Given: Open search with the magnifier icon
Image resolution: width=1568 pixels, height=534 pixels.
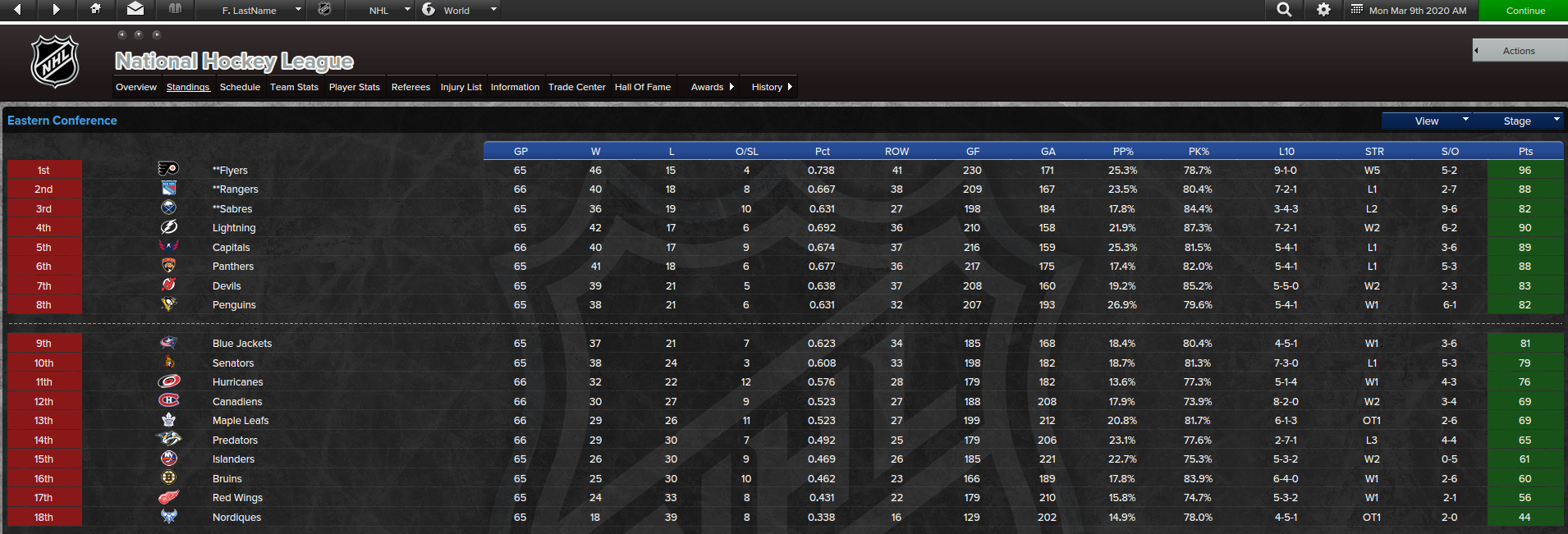Looking at the screenshot, I should pyautogui.click(x=1284, y=10).
